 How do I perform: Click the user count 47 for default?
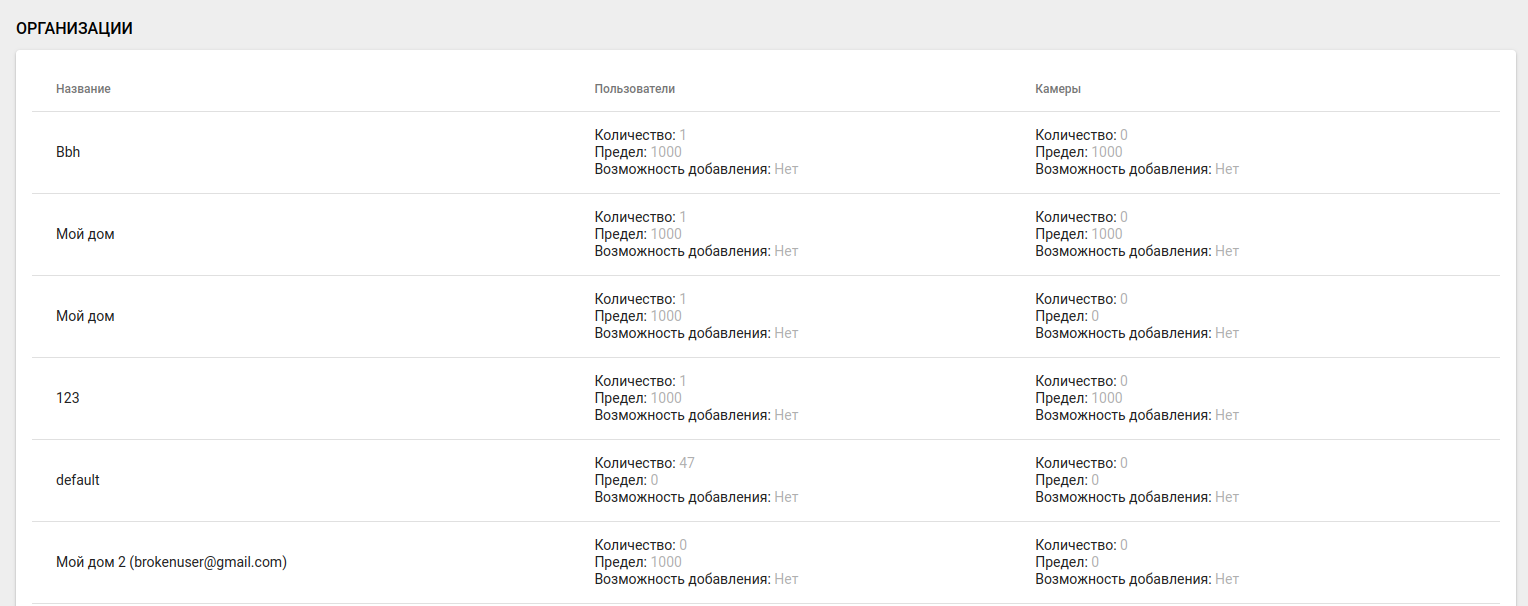tap(686, 463)
